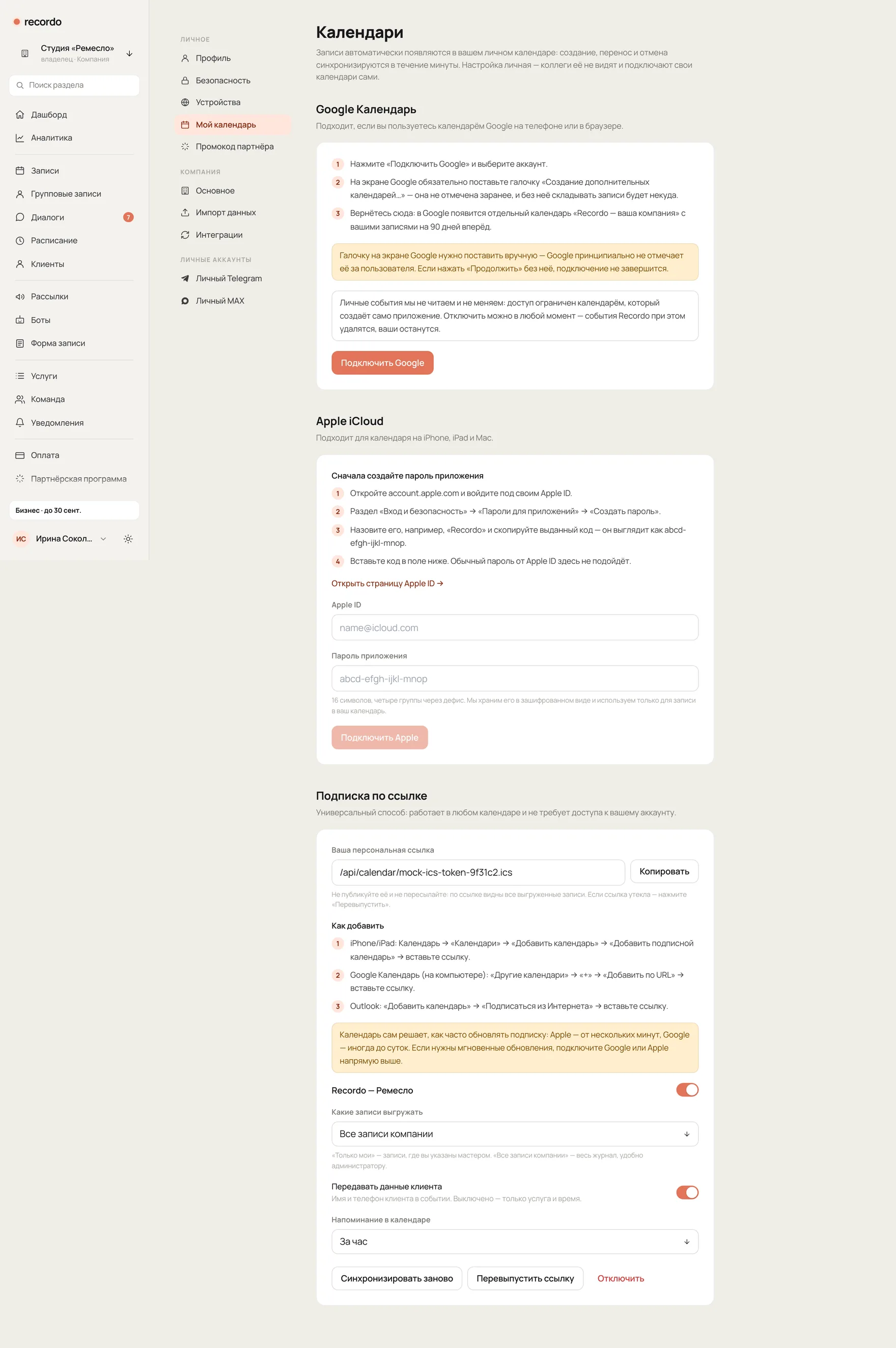This screenshot has height=1348, width=896.
Task: Click the search magnifier icon
Action: pos(20,85)
